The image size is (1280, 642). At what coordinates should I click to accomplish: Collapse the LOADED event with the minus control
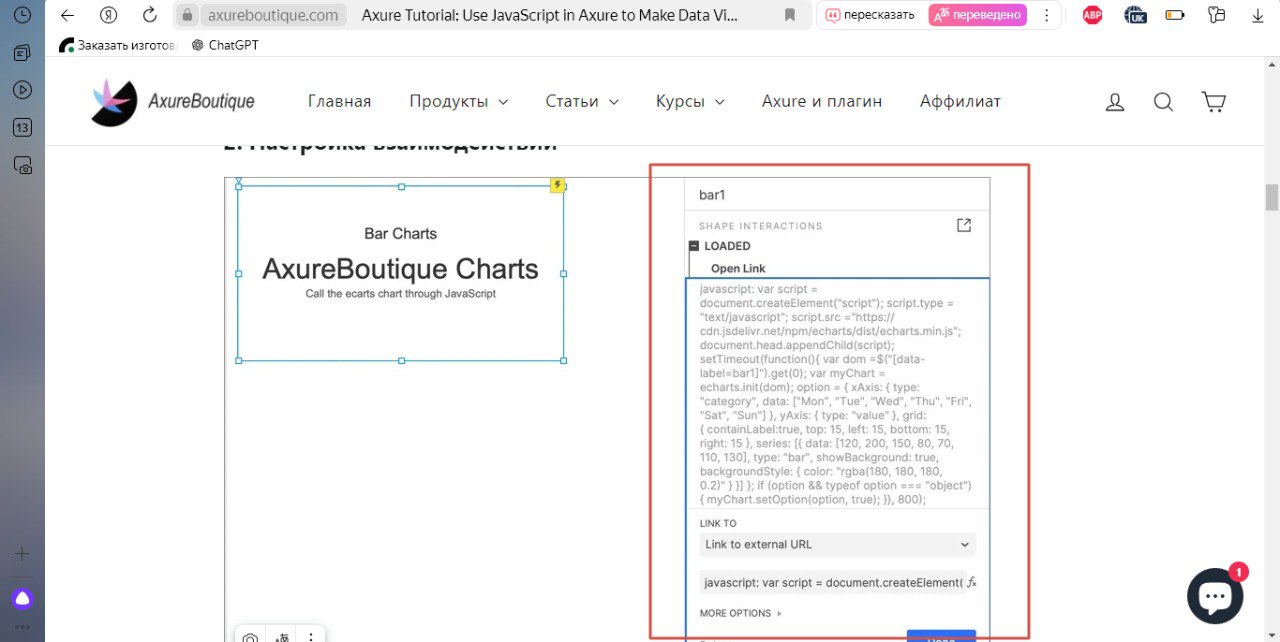pyautogui.click(x=693, y=245)
